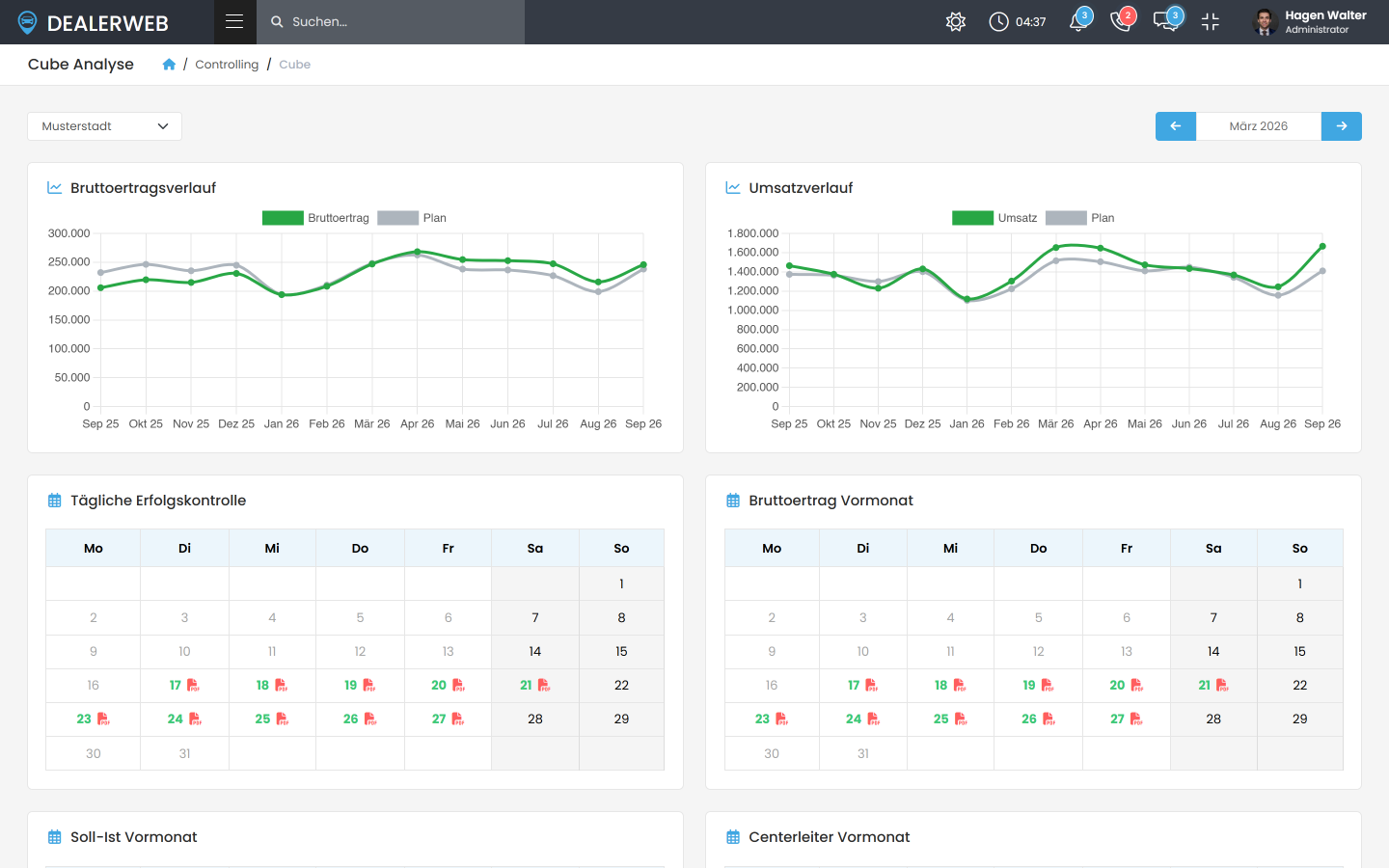The height and width of the screenshot is (868, 1389).
Task: Open the phone calls indicator
Action: click(x=1121, y=21)
